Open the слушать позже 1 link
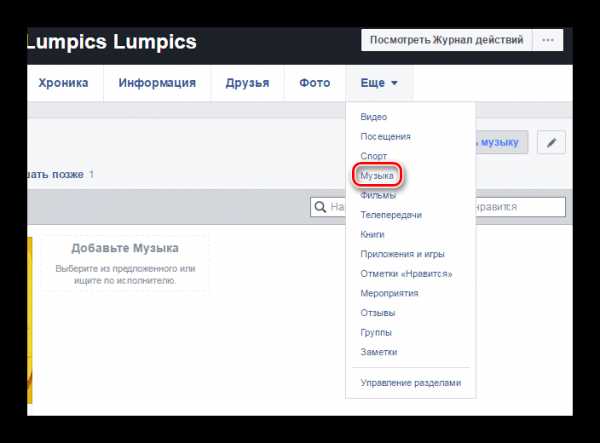The image size is (600, 443). point(60,174)
